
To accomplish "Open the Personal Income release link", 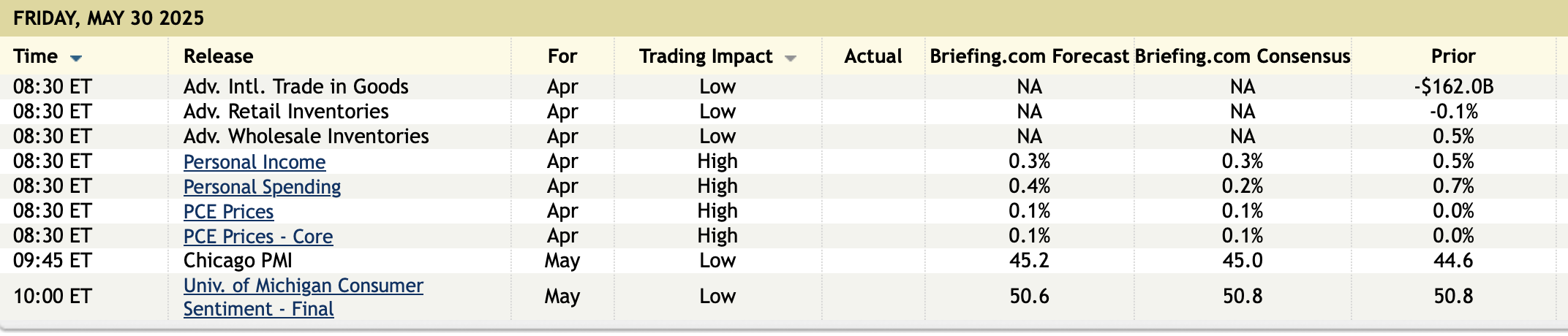I will [255, 161].
